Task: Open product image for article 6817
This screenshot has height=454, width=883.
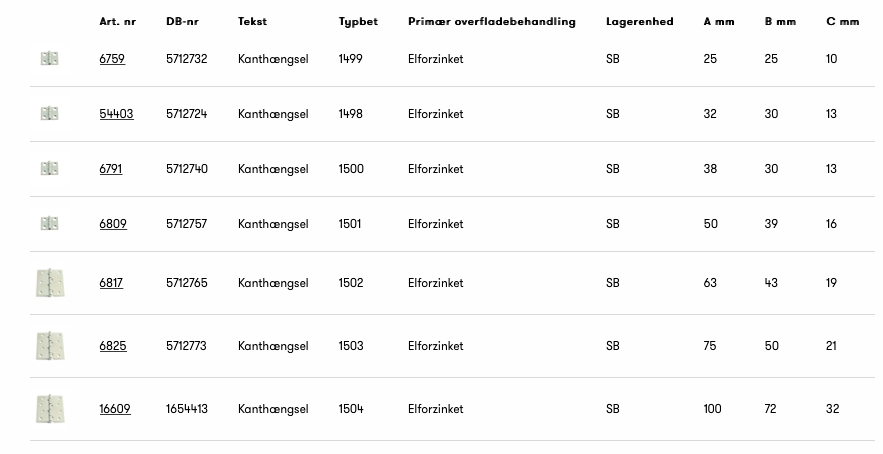Action: coord(49,283)
